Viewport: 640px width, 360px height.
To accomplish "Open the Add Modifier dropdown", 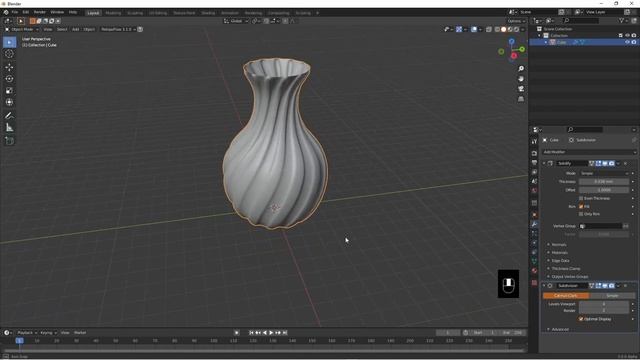I will [x=589, y=152].
